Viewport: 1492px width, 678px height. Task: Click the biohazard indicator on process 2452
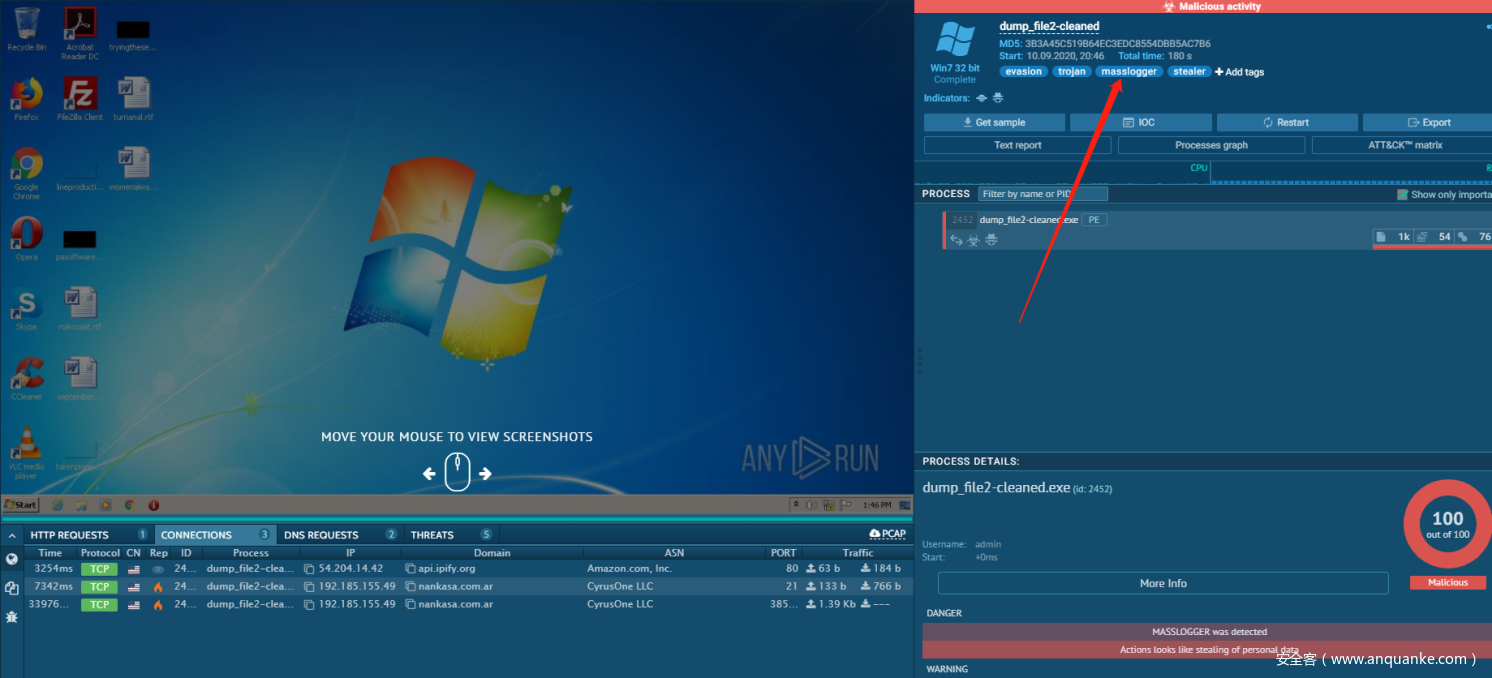point(973,240)
